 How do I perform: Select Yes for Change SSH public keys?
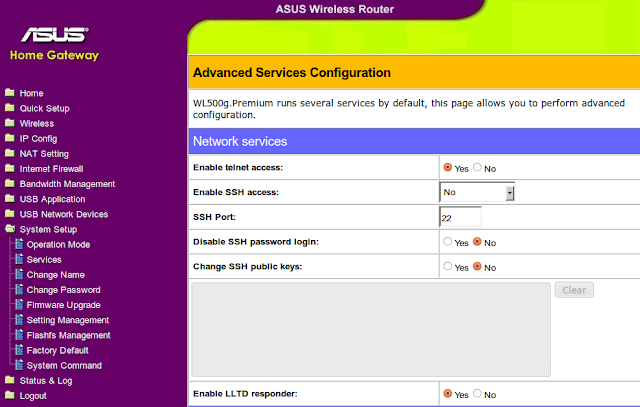[x=448, y=267]
